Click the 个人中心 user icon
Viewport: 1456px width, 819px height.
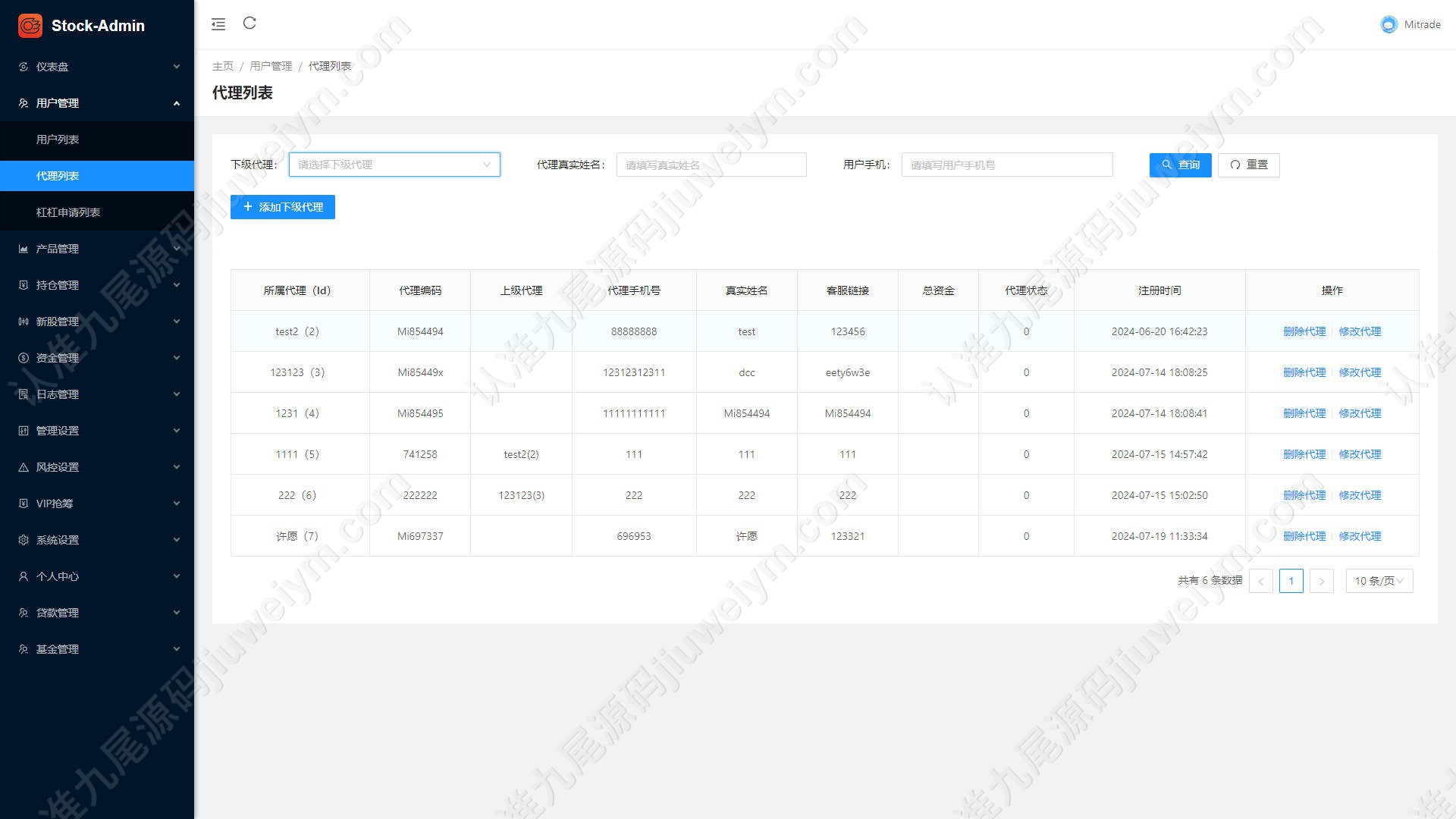(x=24, y=576)
